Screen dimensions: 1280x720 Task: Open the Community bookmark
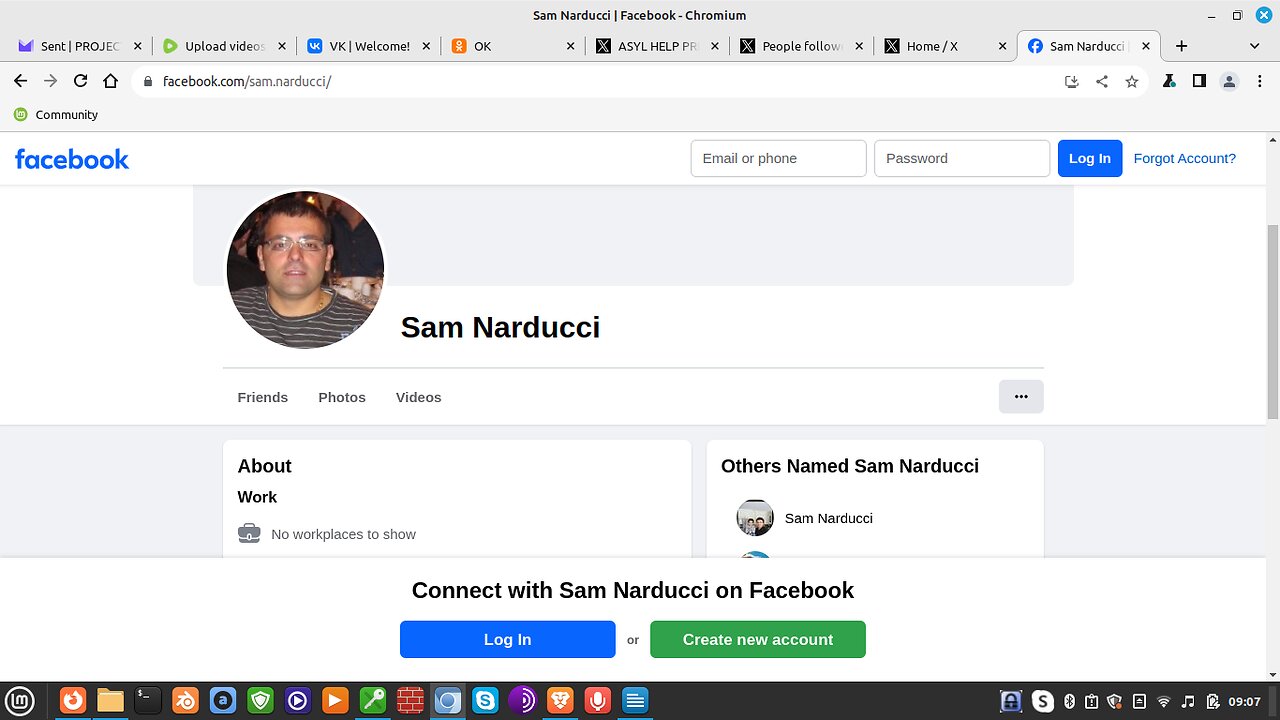click(x=56, y=115)
